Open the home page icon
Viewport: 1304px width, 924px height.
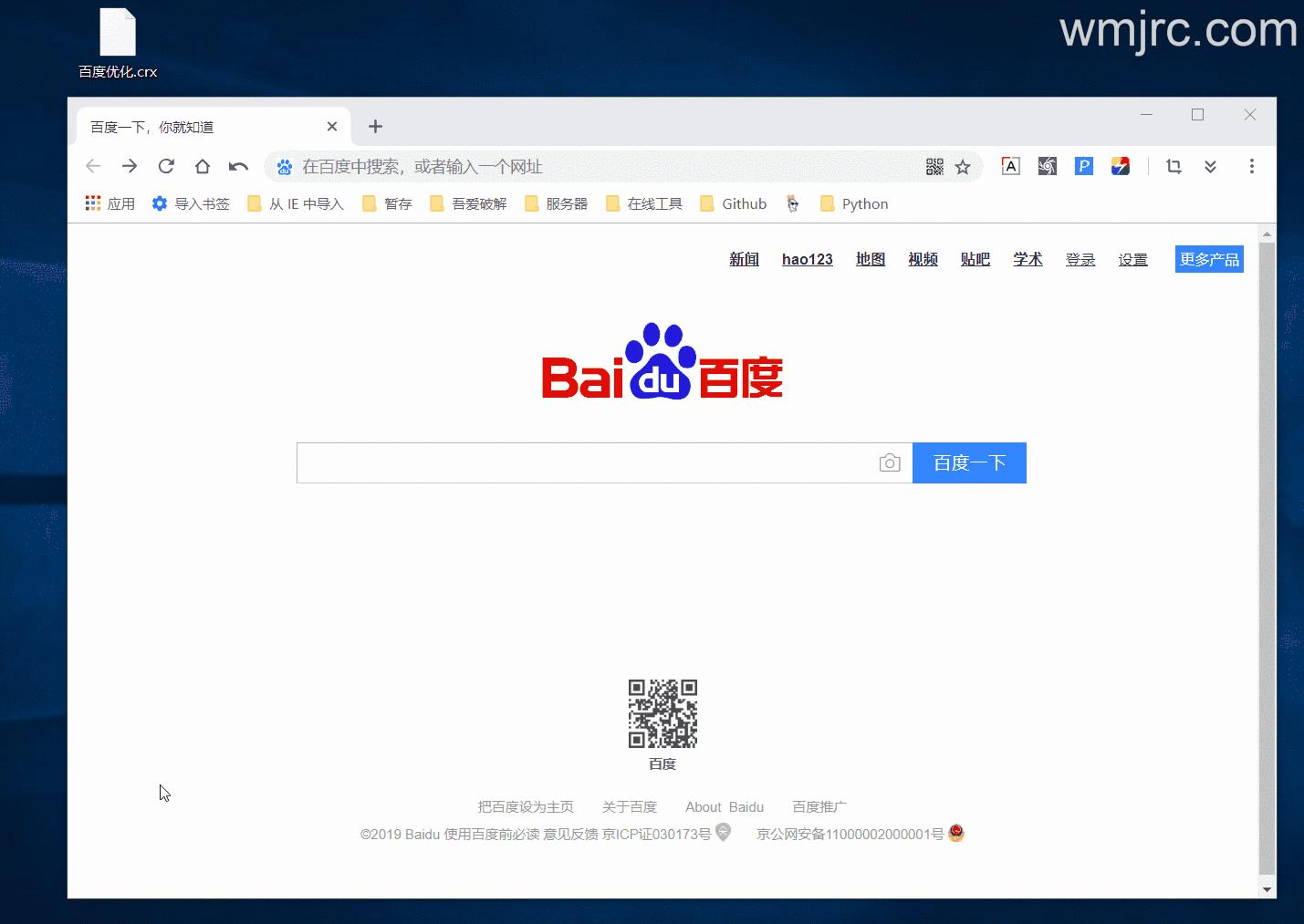tap(203, 166)
